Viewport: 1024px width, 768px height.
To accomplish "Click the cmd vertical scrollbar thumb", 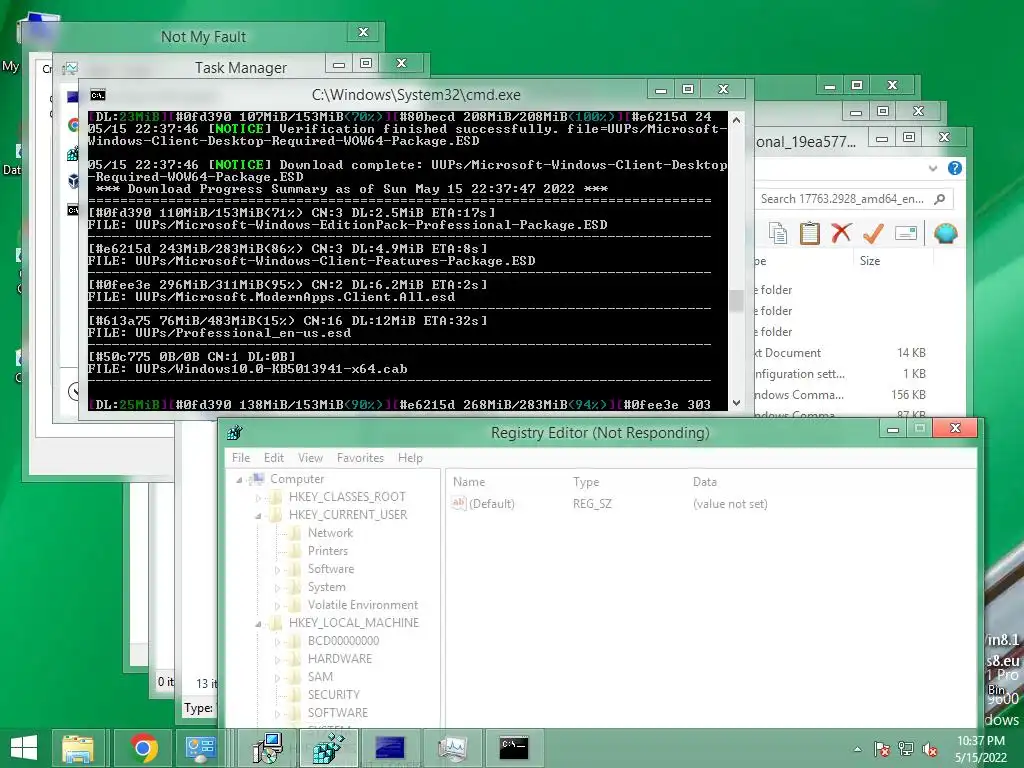I will click(736, 300).
